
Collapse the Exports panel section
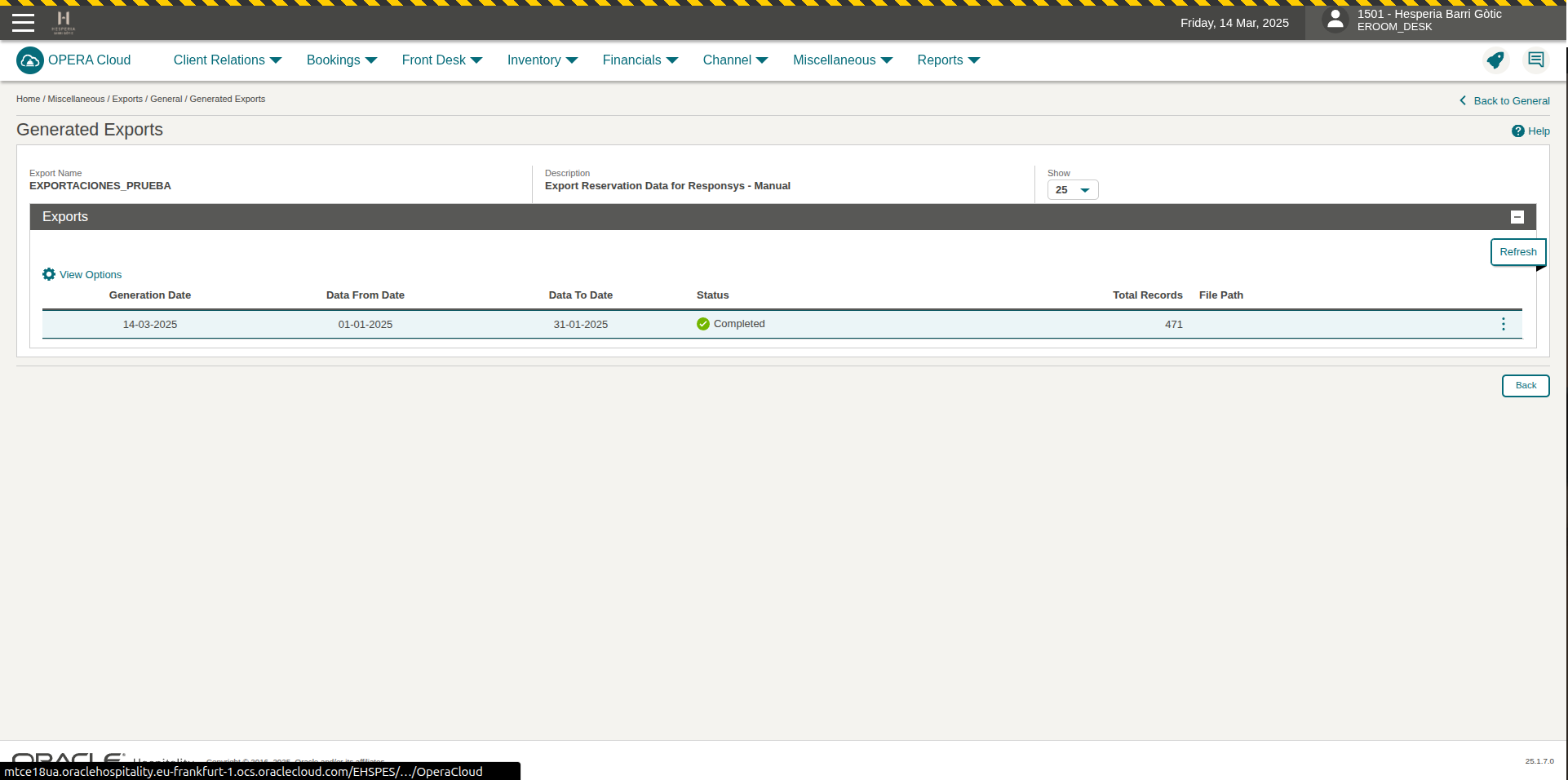pos(1517,217)
